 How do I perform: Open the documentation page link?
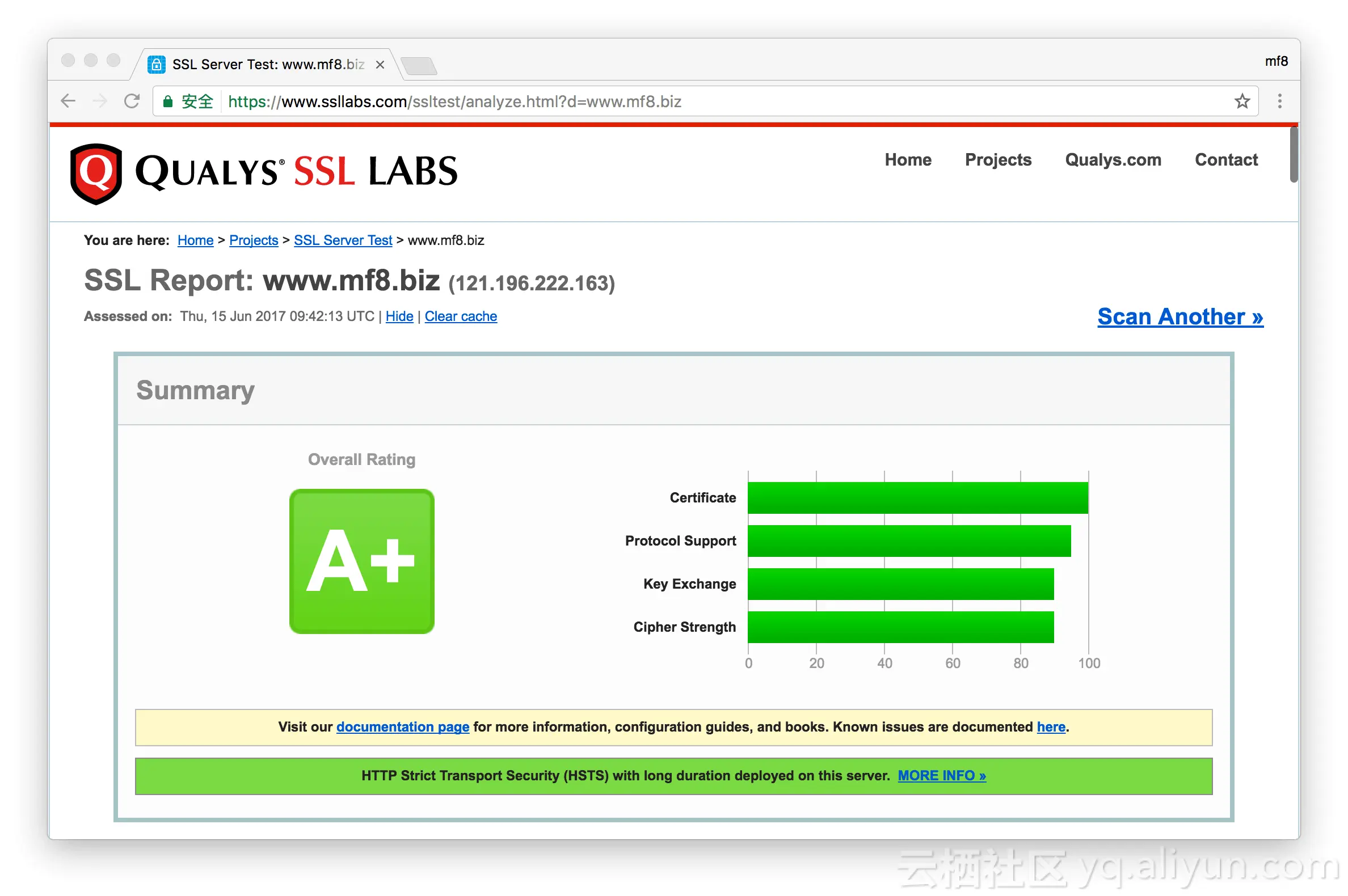pos(402,726)
